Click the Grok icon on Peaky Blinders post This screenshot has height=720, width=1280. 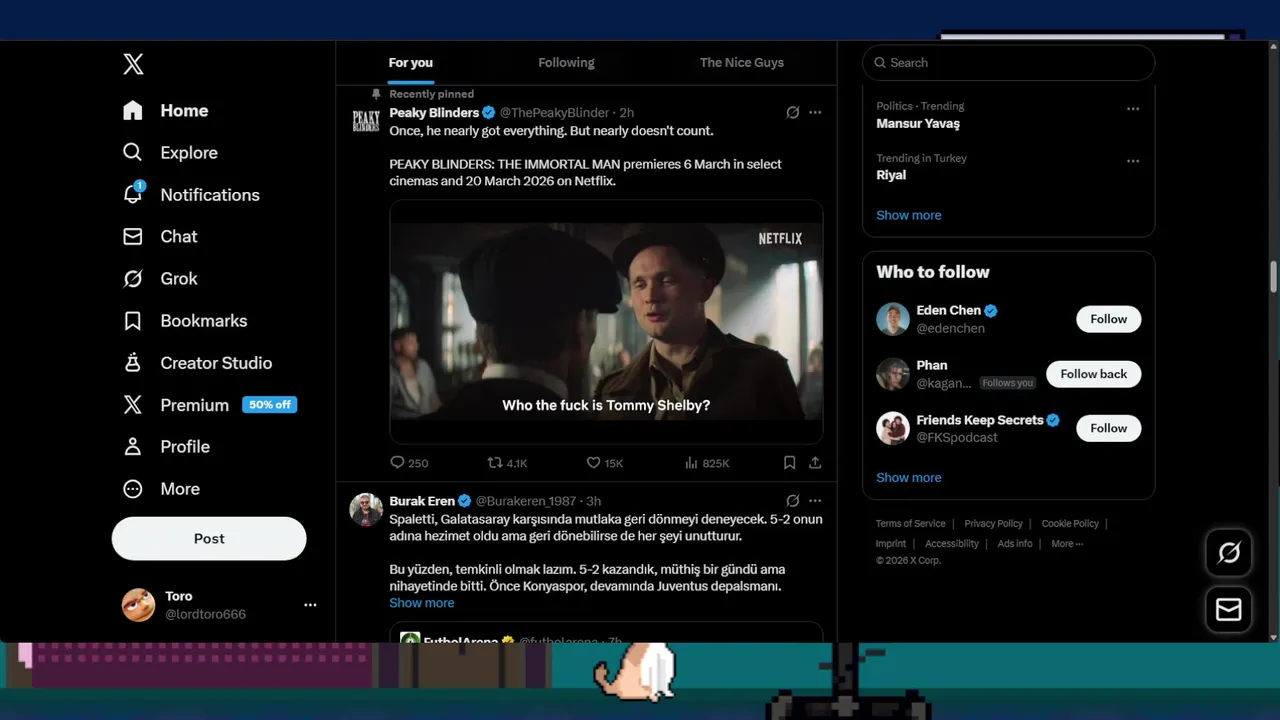(x=792, y=113)
